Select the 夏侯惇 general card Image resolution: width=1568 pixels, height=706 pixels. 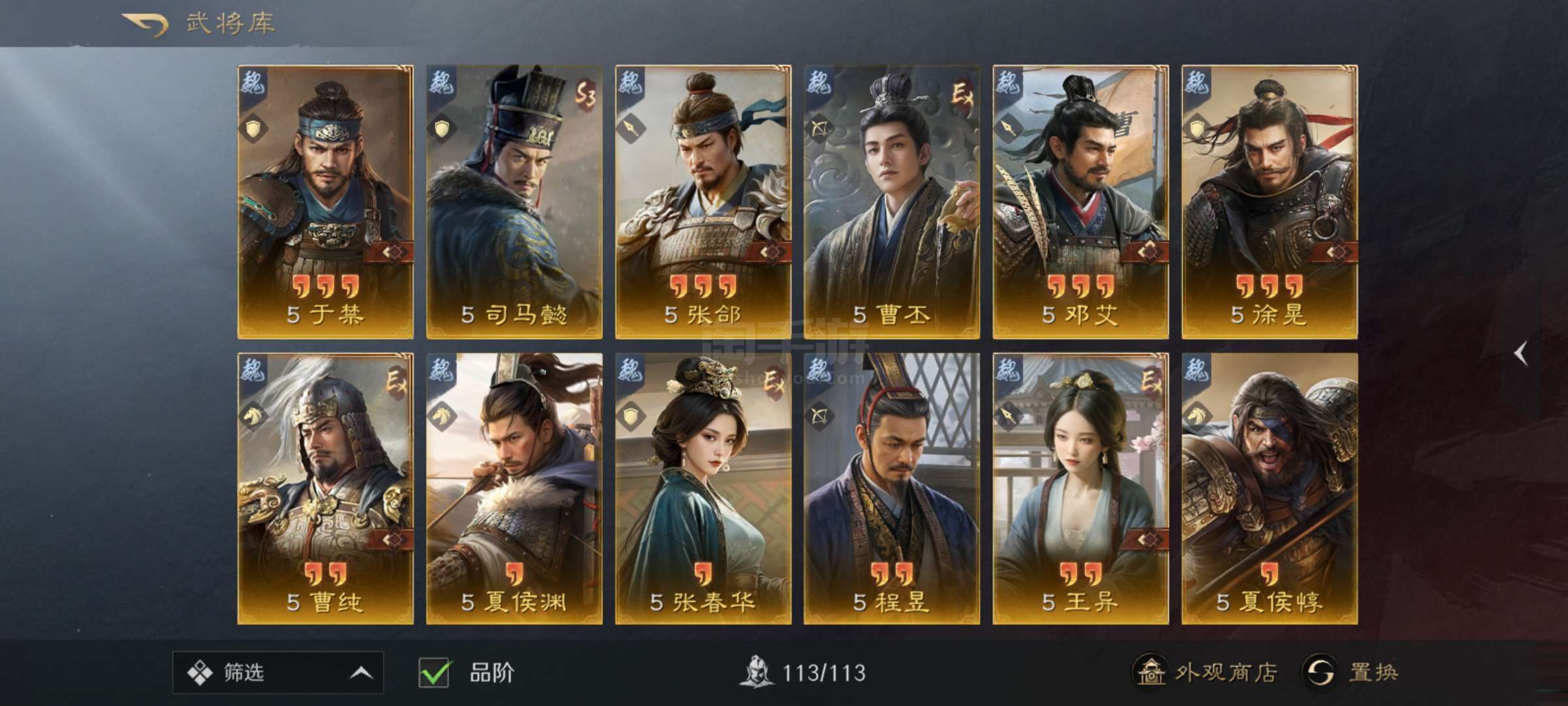click(1269, 489)
